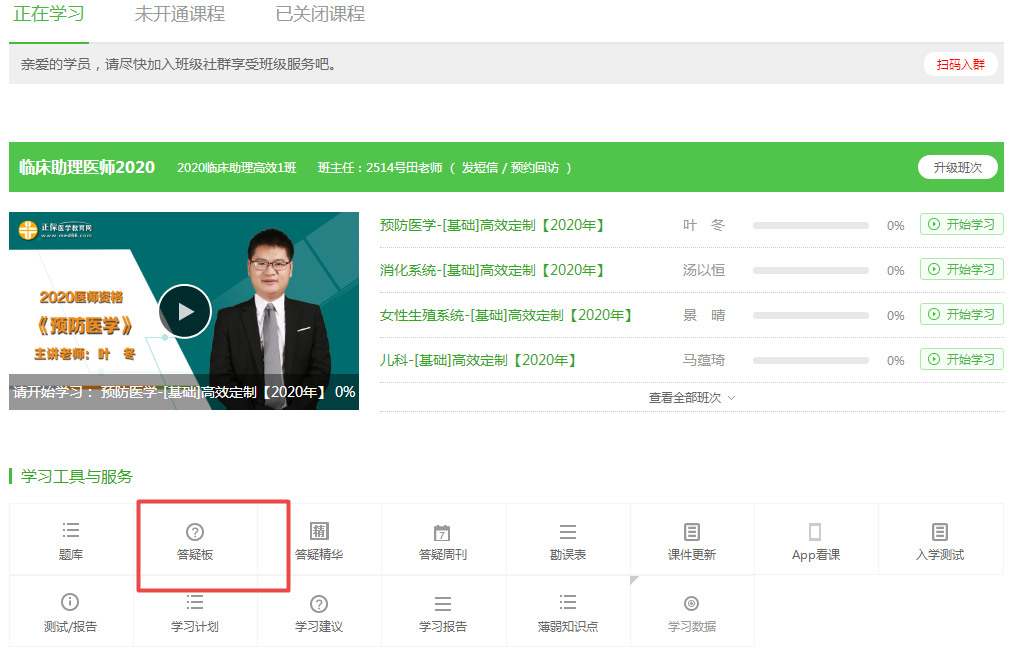The image size is (1017, 662).
Task: Open the 薄弱知识点 weak points icon
Action: [567, 603]
